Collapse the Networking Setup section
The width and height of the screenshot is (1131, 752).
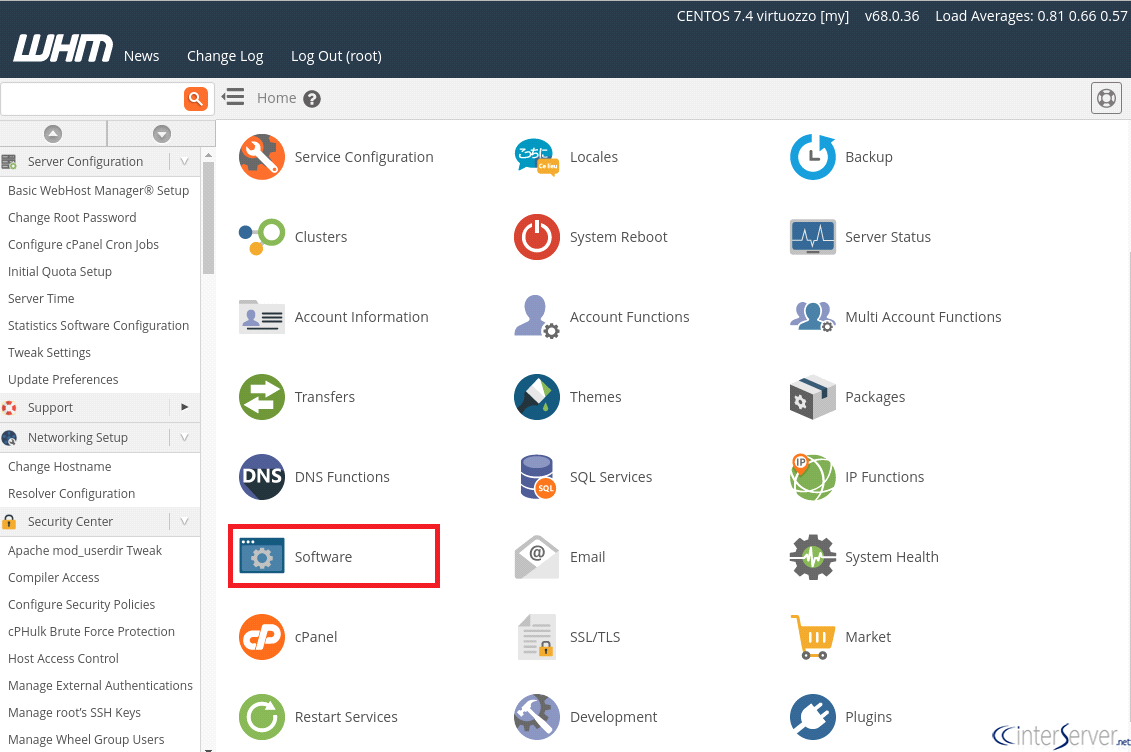point(185,438)
